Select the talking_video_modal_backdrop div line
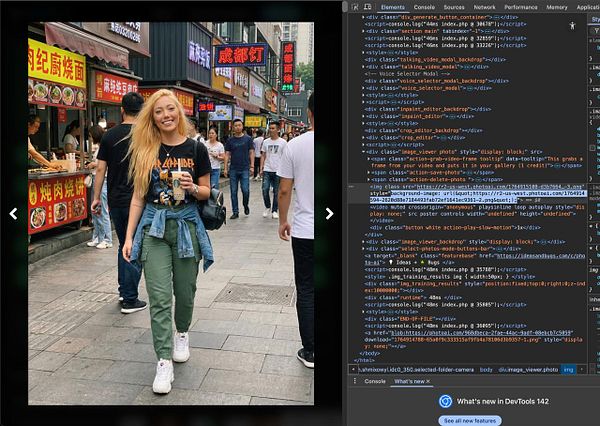This screenshot has width=600, height=426. 435,60
